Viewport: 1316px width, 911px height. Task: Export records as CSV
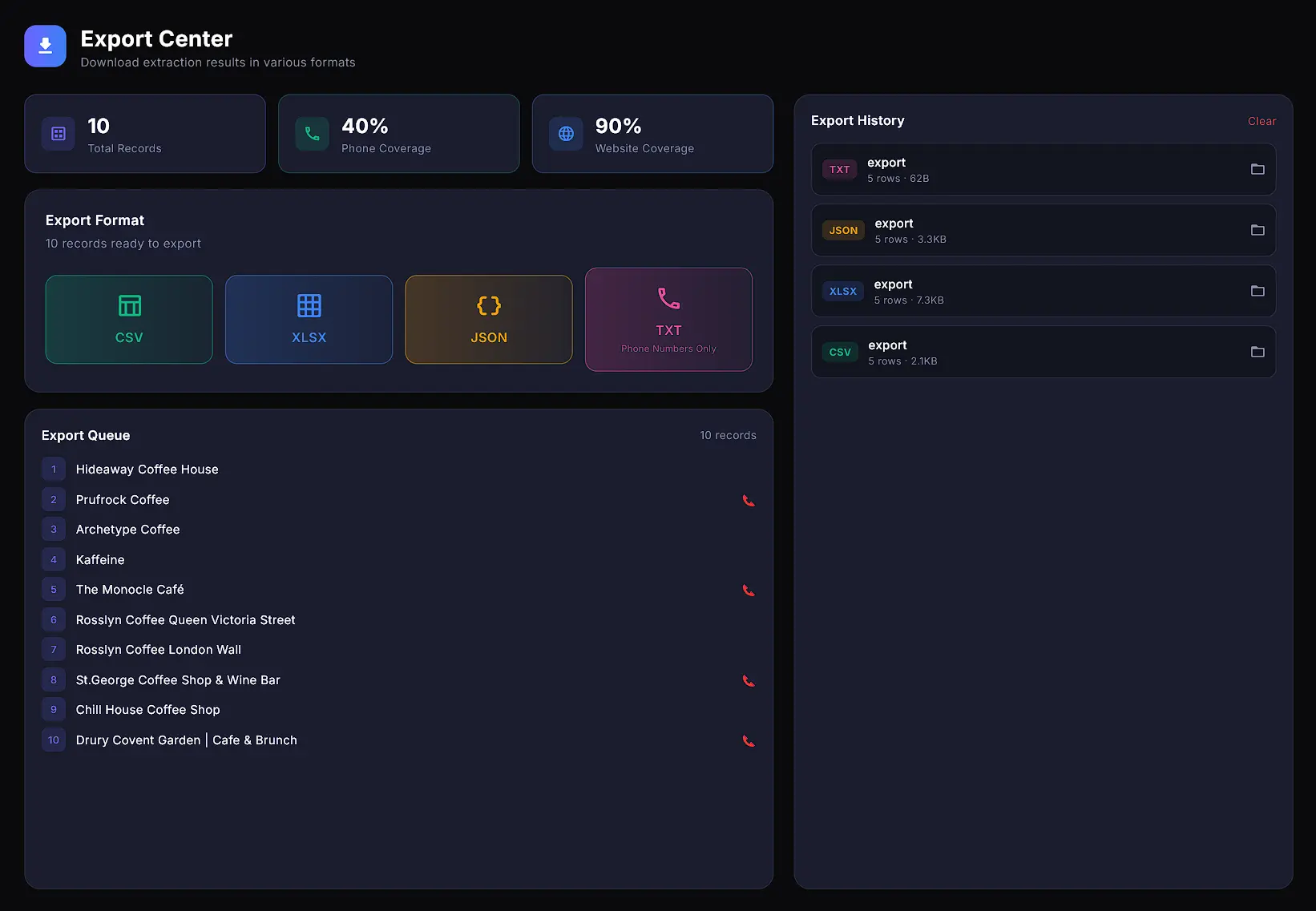click(x=129, y=320)
